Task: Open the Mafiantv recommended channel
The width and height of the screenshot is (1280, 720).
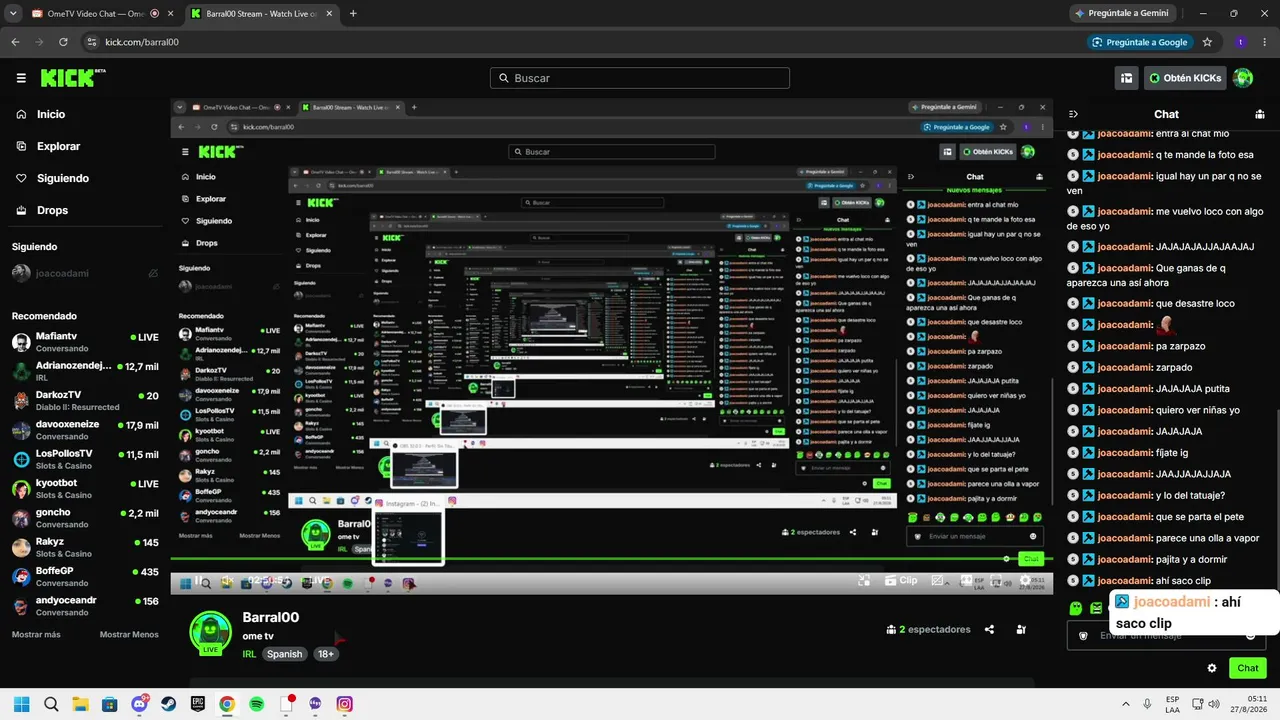Action: tap(85, 342)
